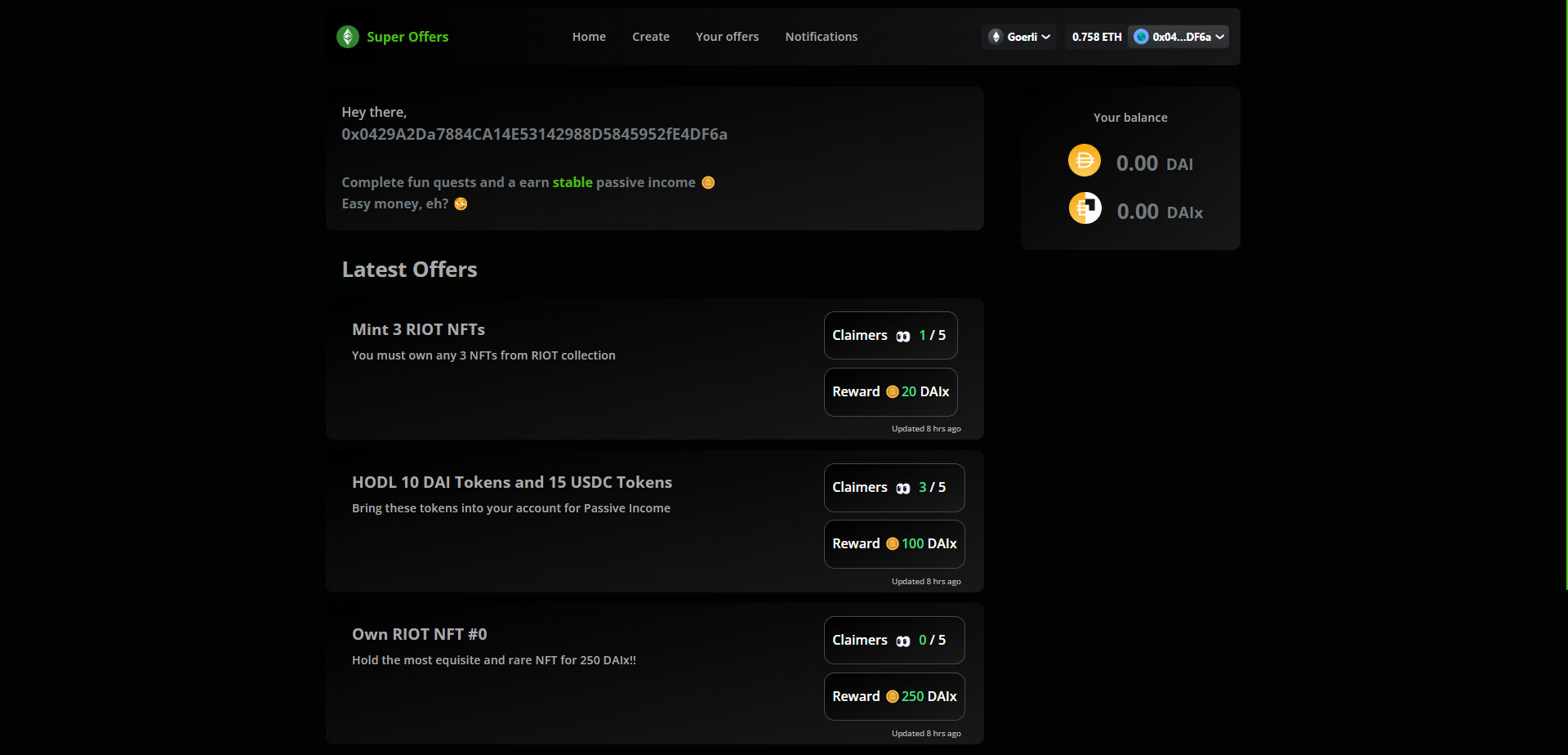
Task: Open Notifications from the navigation bar
Action: click(821, 37)
